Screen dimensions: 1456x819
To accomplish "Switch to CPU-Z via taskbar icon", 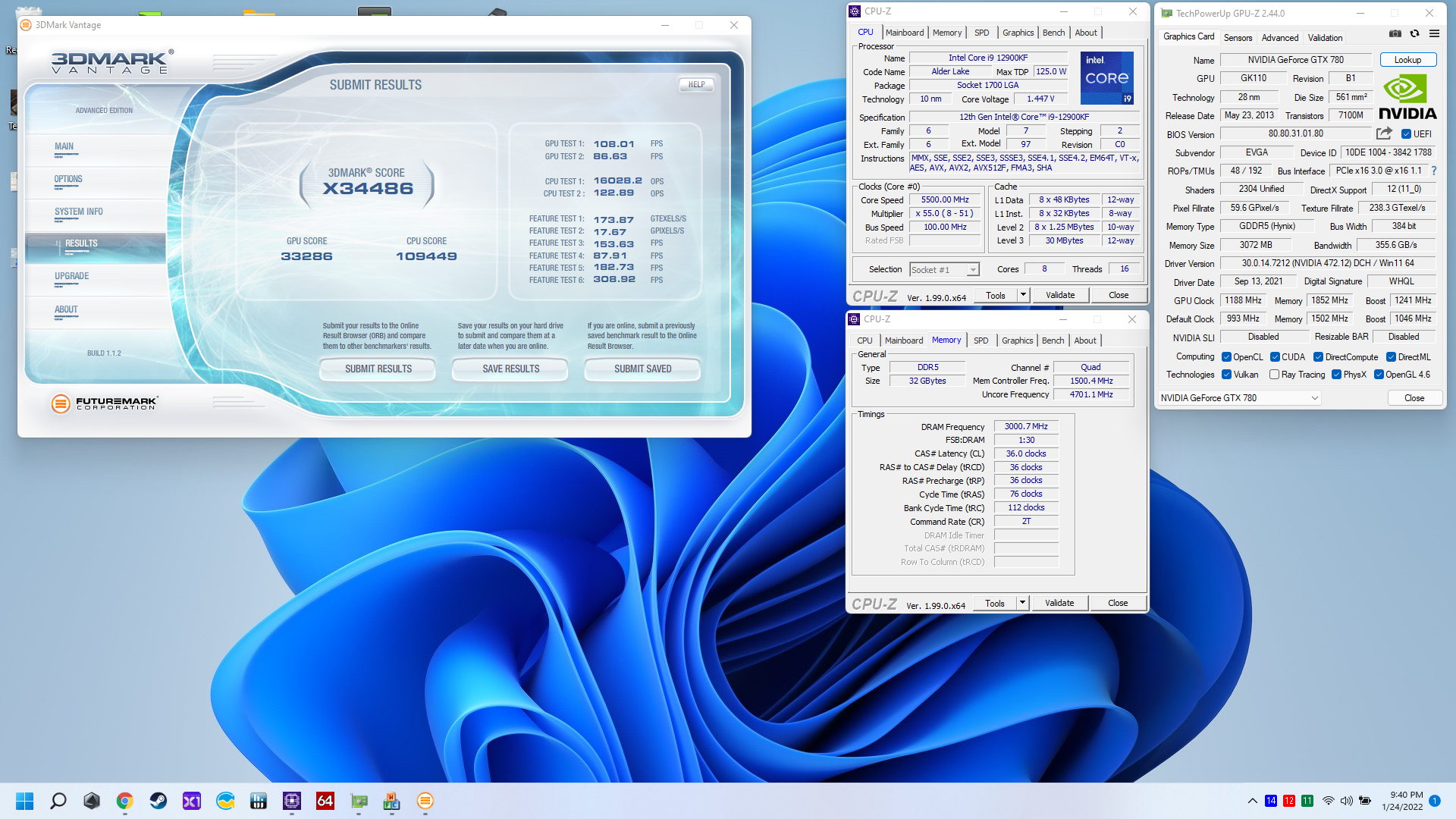I will click(x=291, y=801).
